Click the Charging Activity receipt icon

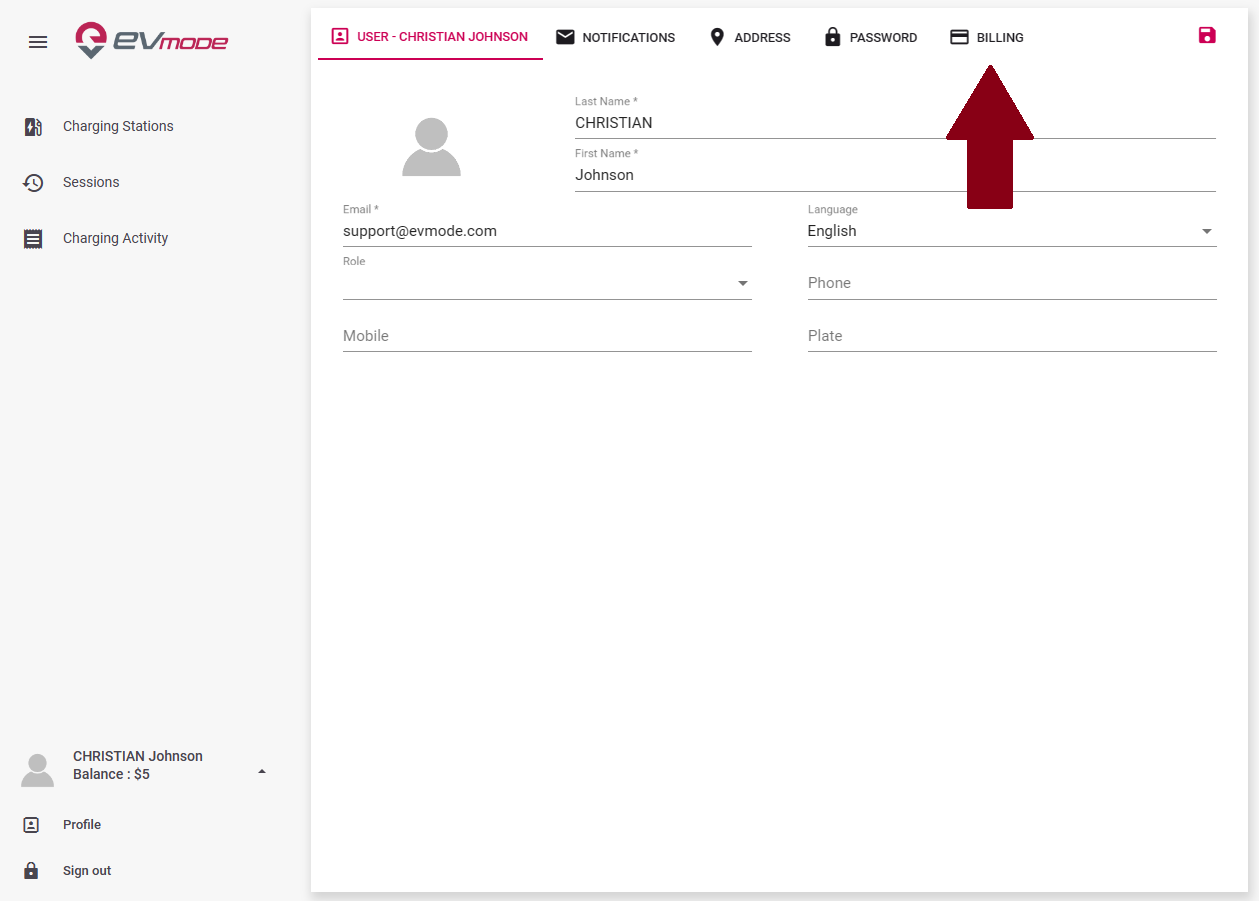(x=33, y=239)
